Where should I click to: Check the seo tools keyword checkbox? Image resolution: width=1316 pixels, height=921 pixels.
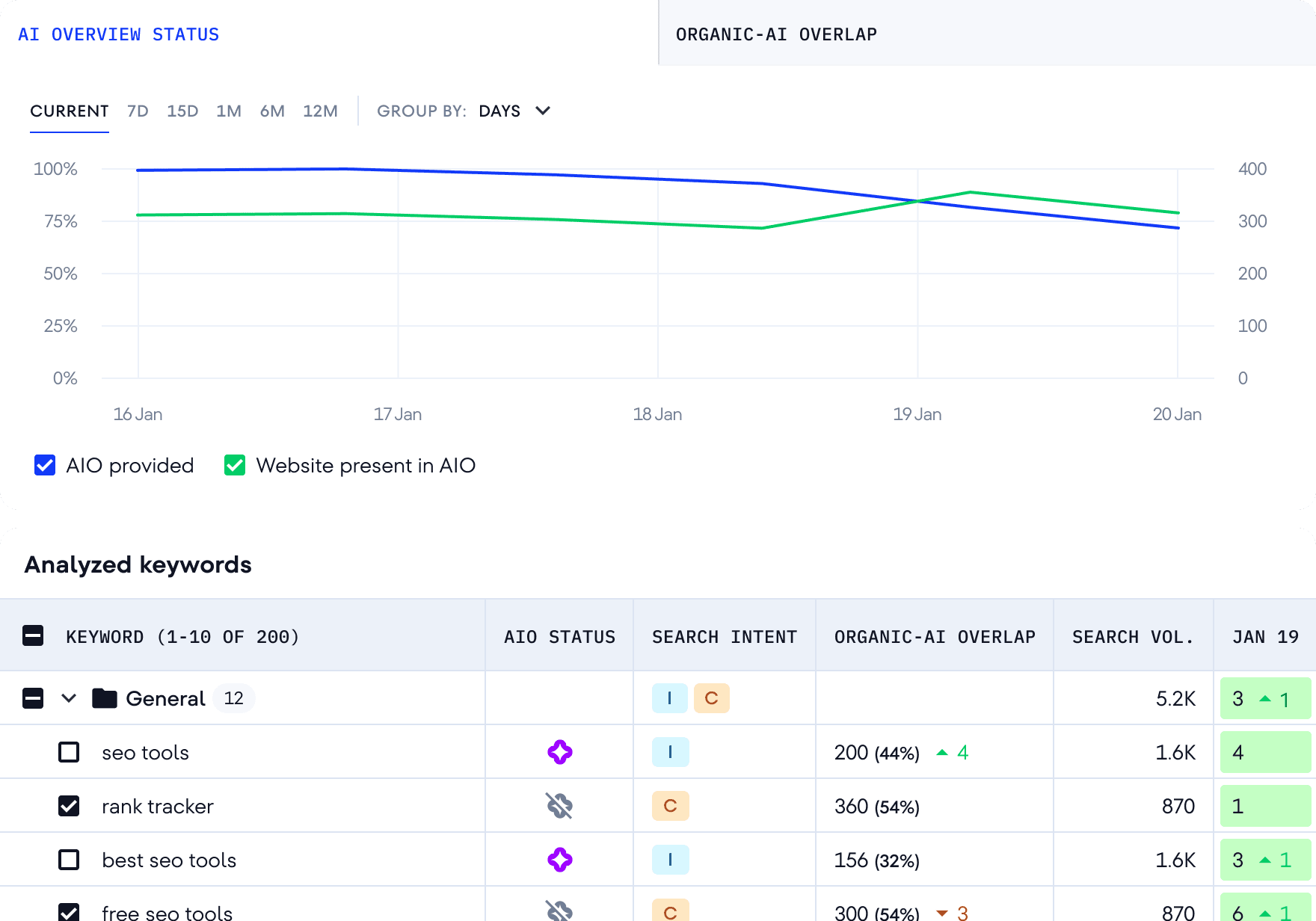point(69,752)
